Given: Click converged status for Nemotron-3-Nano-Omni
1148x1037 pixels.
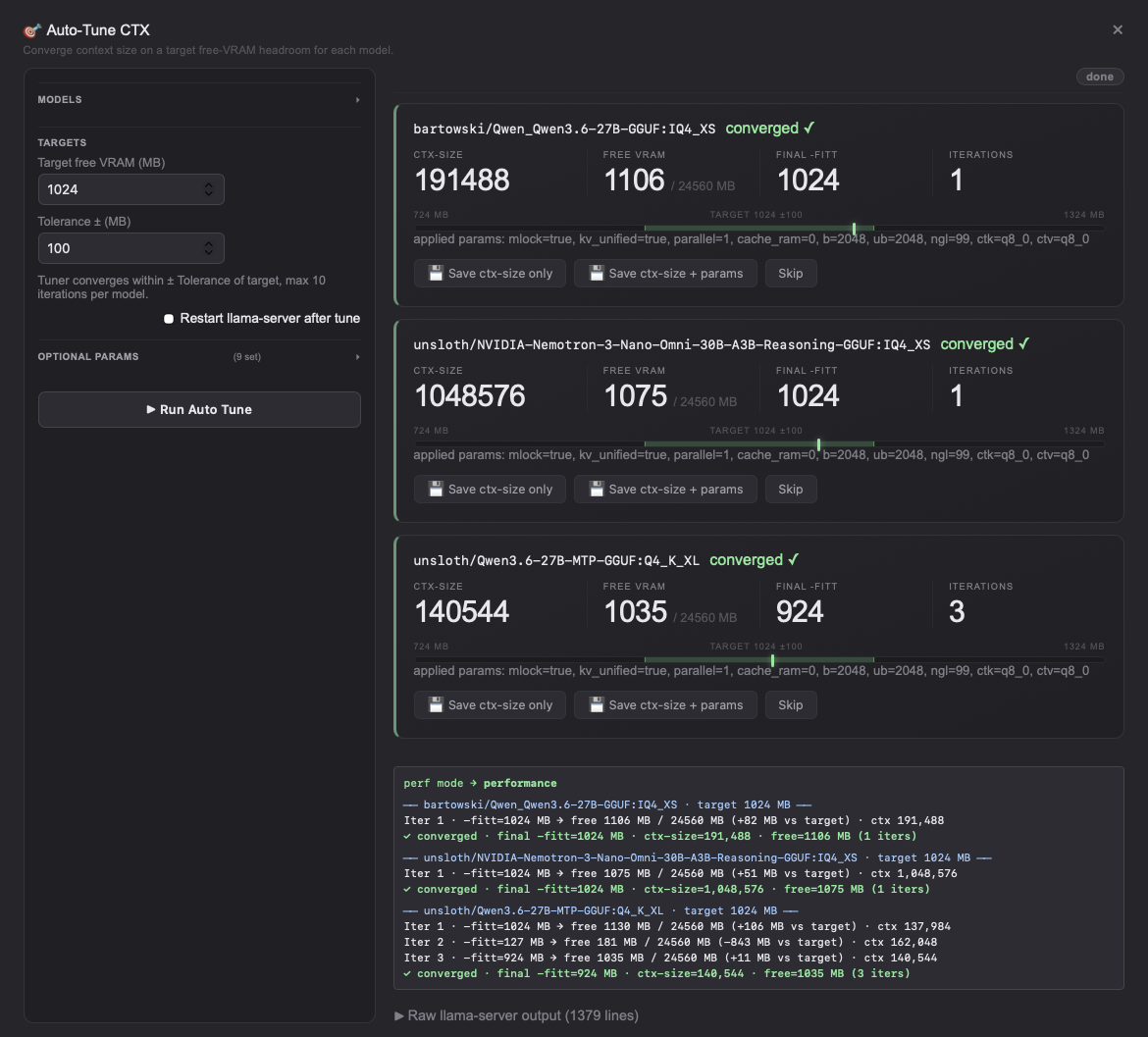Looking at the screenshot, I should [985, 344].
